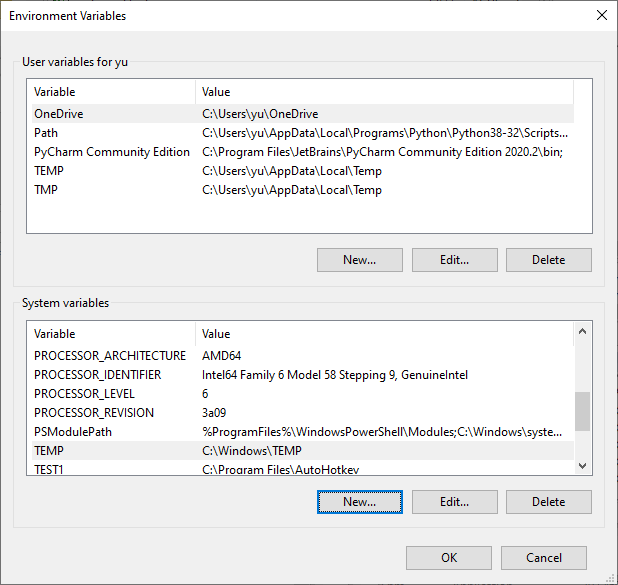Select the PSModulePath system variable

click(303, 432)
